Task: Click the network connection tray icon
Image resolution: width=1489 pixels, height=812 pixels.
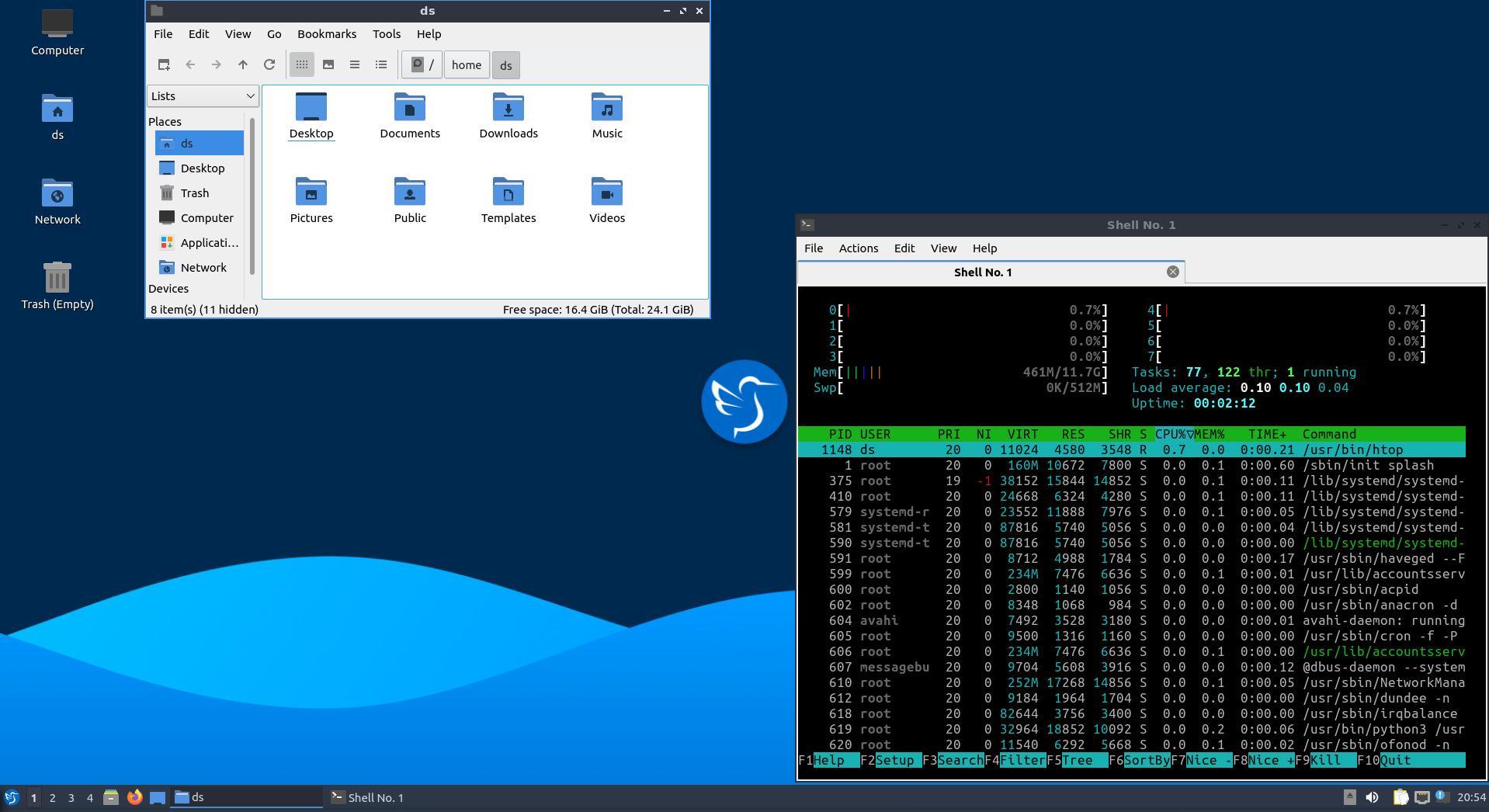Action: (1421, 797)
